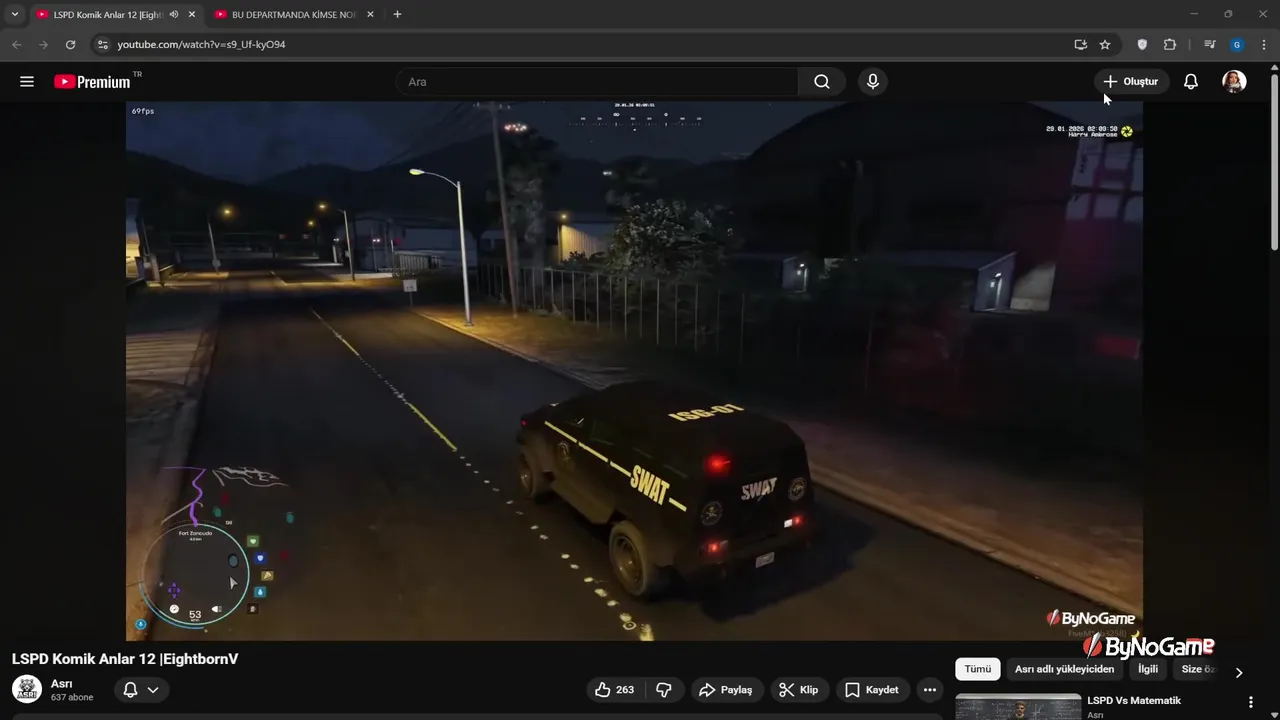The height and width of the screenshot is (720, 1280).
Task: Switch to BU DEPARTMANDA KİMSE tab
Action: point(293,14)
